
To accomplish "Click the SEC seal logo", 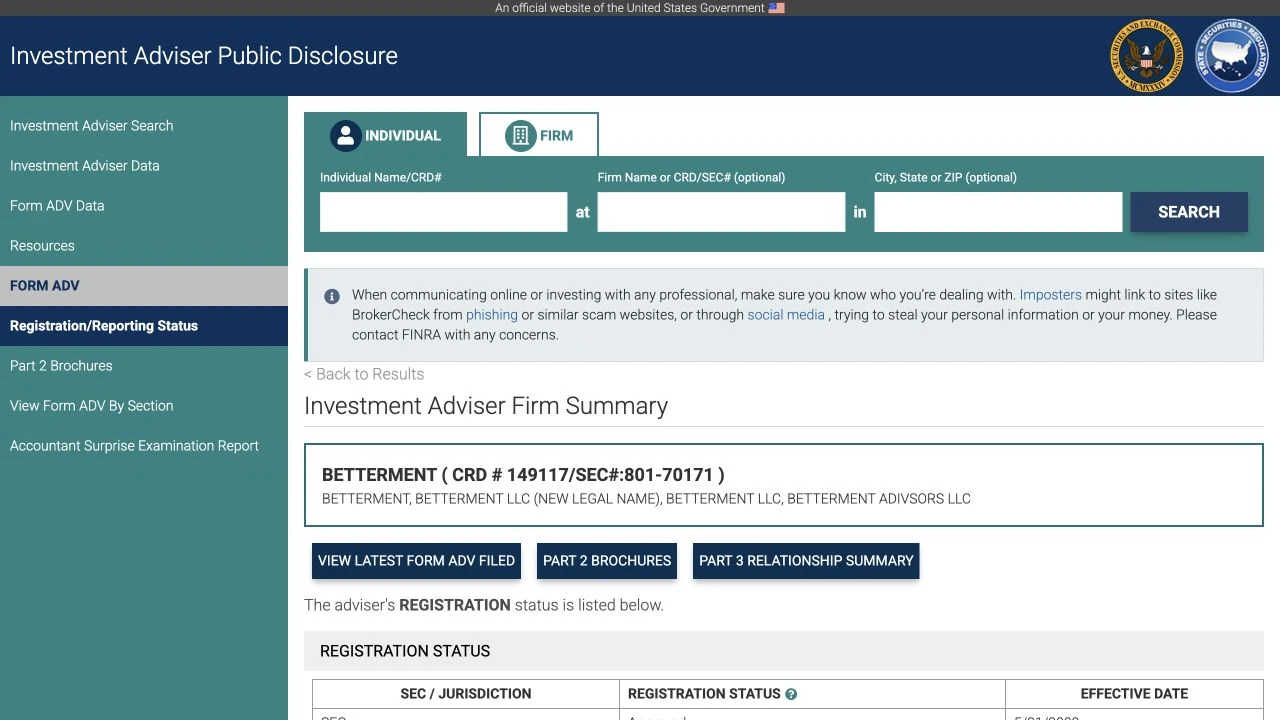I will coord(1146,56).
